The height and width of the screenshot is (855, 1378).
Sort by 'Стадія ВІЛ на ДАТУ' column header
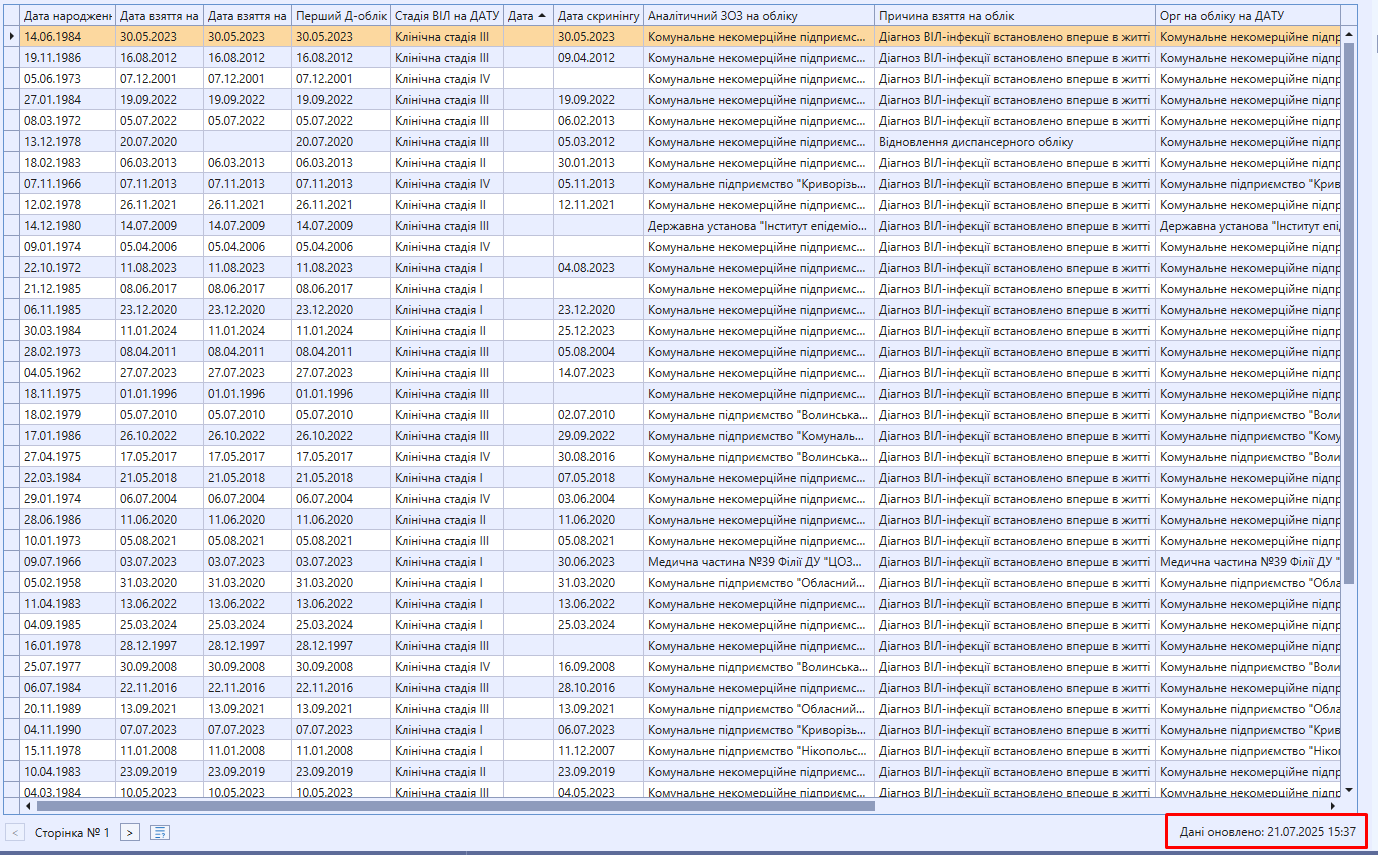point(446,16)
